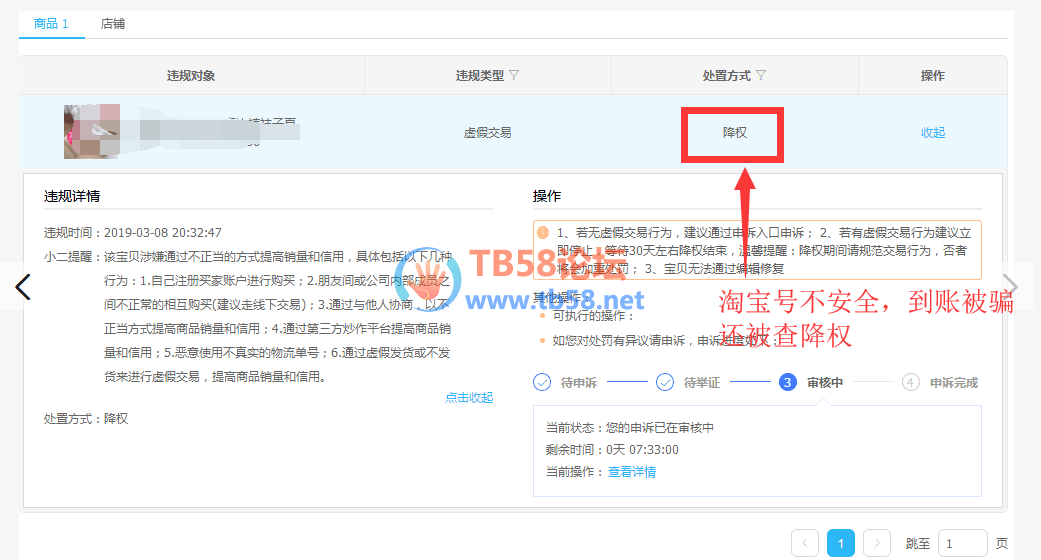
Task: Open the 处置方式 column filter
Action: tap(761, 76)
